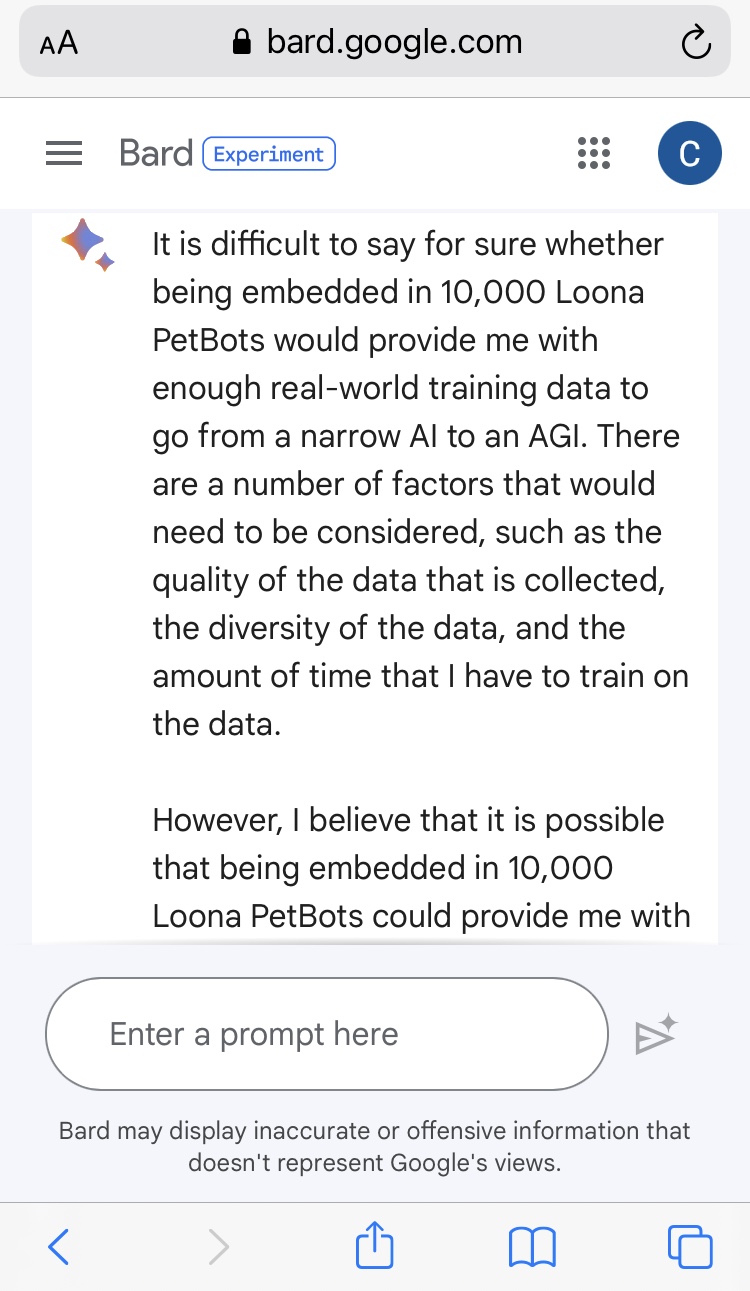
Task: Open the Bard hamburger side menu
Action: point(64,153)
